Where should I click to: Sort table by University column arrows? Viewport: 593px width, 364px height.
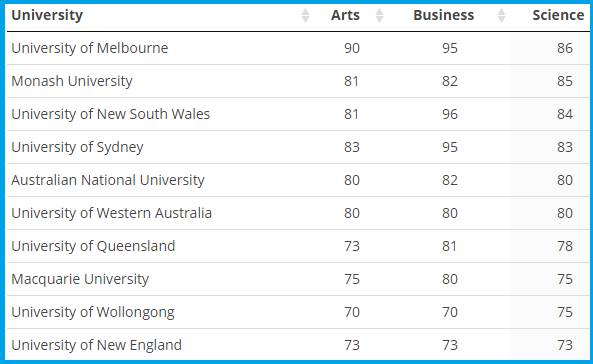305,16
